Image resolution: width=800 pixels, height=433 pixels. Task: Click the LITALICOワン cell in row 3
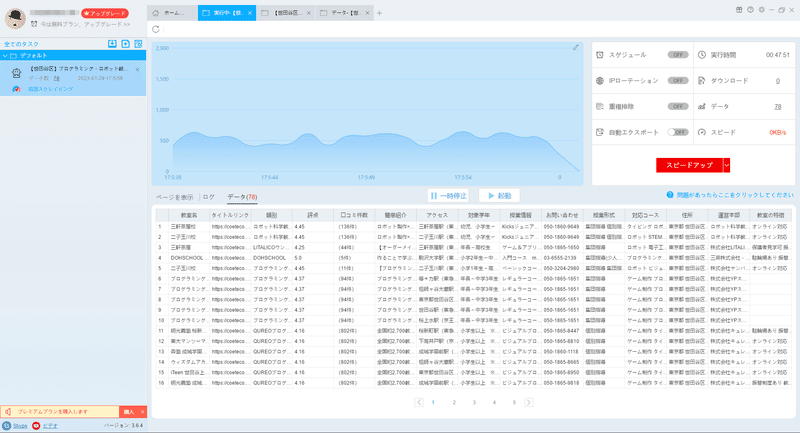point(271,247)
